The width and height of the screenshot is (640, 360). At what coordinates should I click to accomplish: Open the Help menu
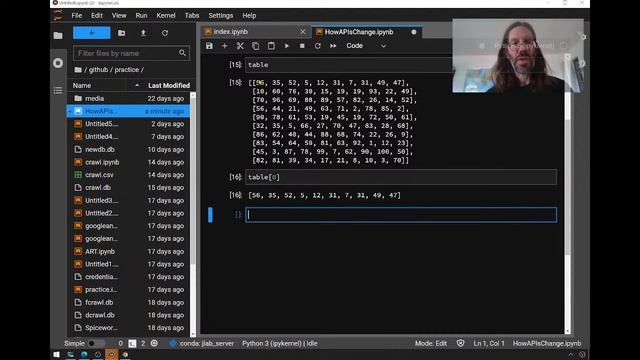coord(249,16)
